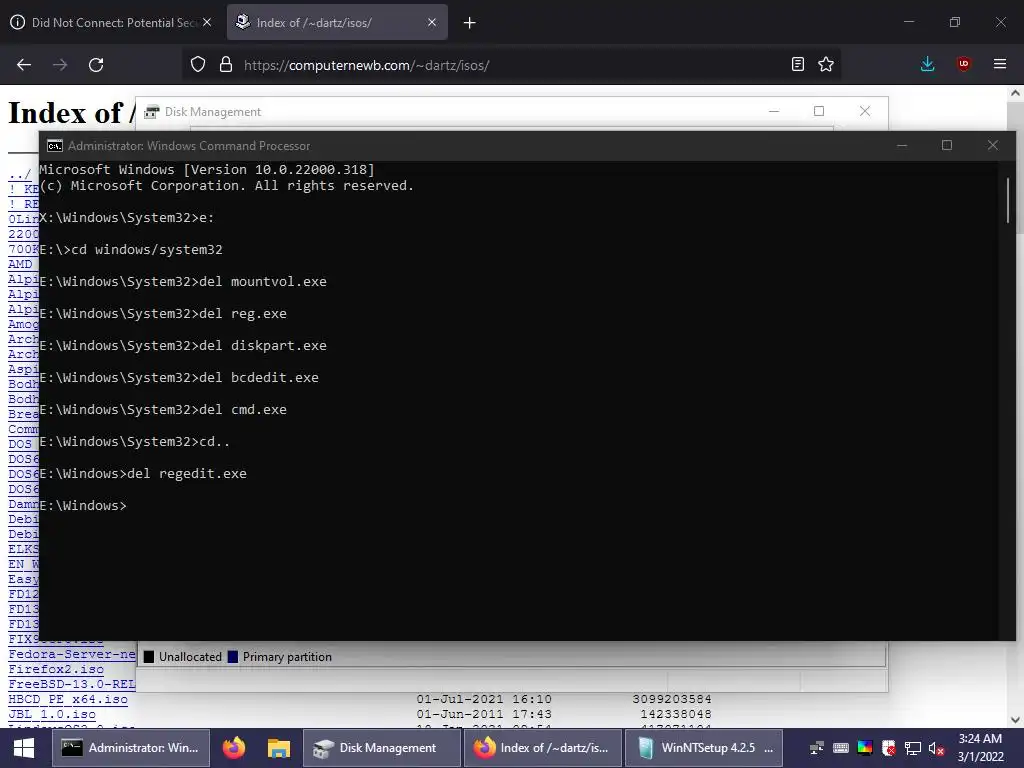Click blue Primary partition legend swatch
This screenshot has width=1024, height=768.
pos(232,657)
